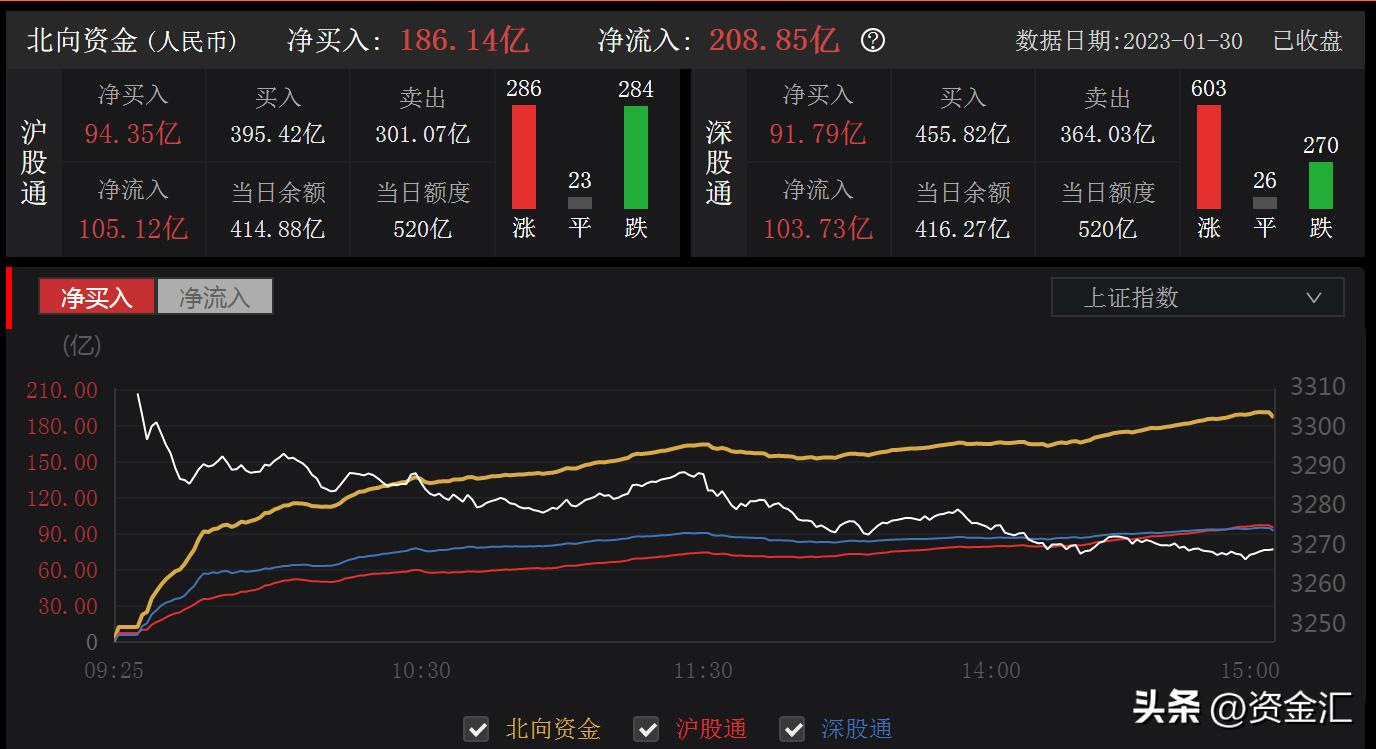Select the 沪股通 legend label

point(711,729)
